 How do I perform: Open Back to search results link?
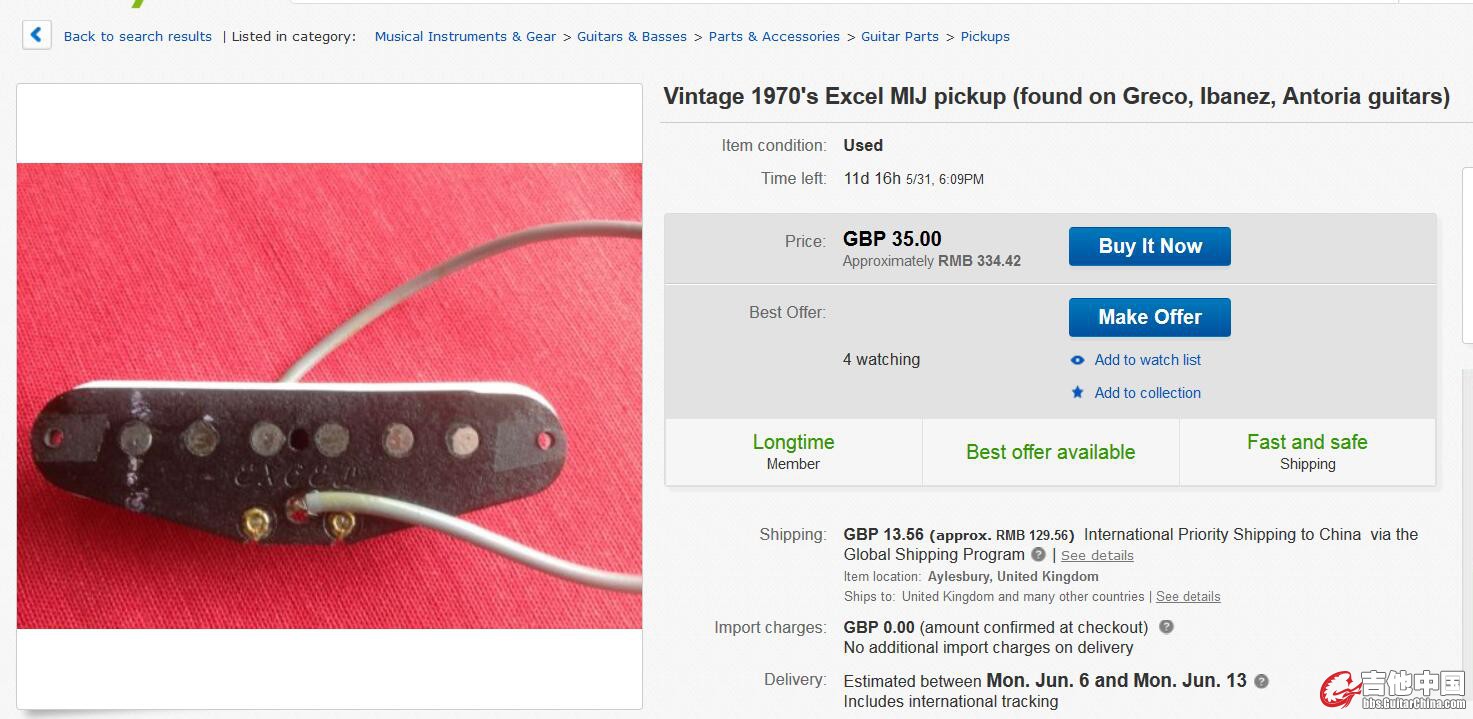tap(138, 37)
